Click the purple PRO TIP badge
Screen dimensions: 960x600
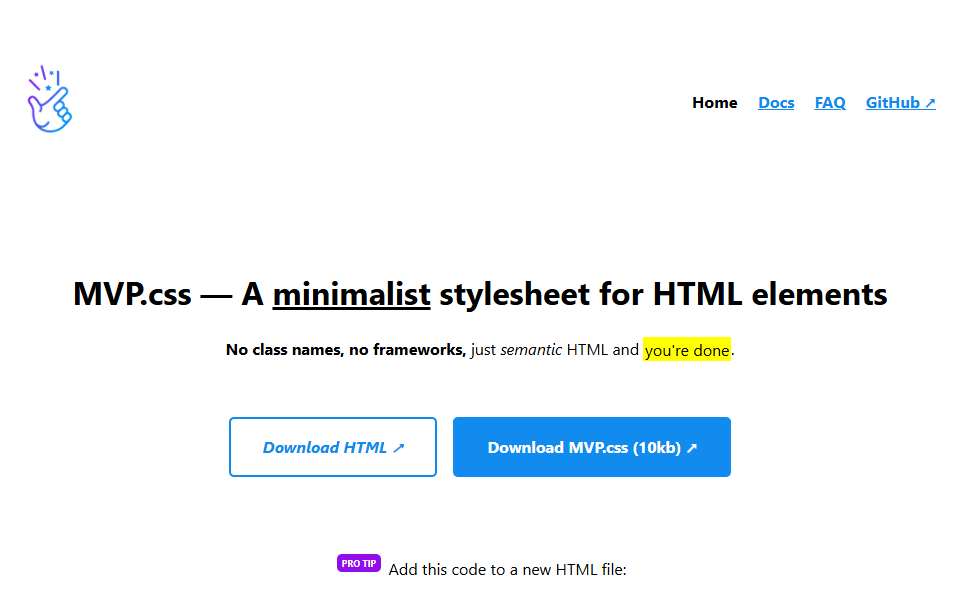click(x=359, y=563)
